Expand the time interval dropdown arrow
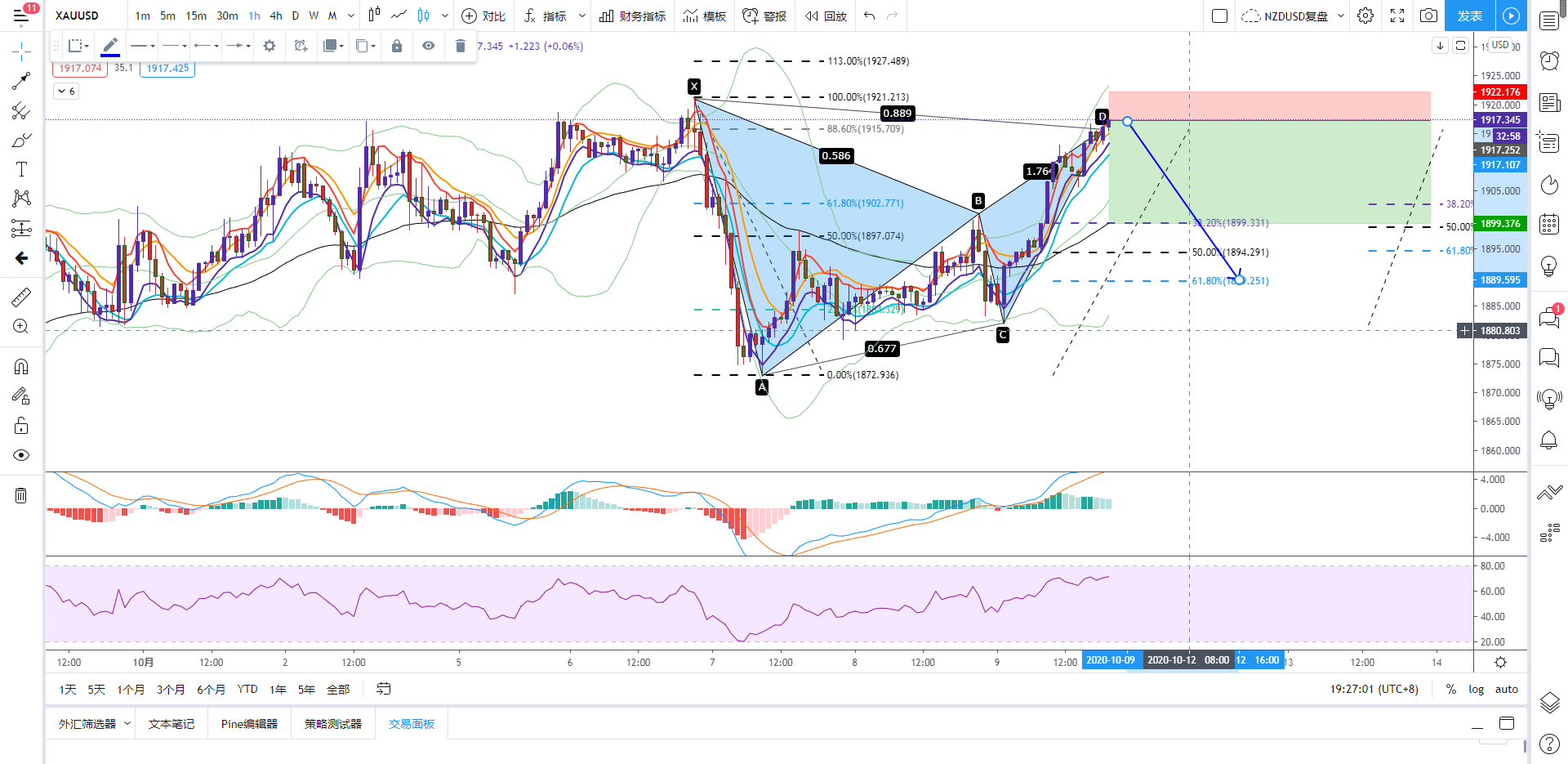 pos(351,16)
